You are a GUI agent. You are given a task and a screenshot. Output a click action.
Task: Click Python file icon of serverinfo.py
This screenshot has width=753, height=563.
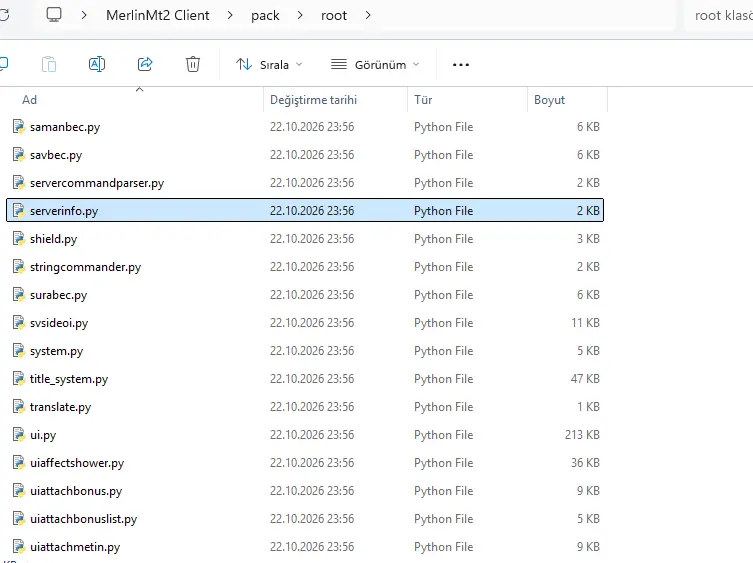point(18,210)
